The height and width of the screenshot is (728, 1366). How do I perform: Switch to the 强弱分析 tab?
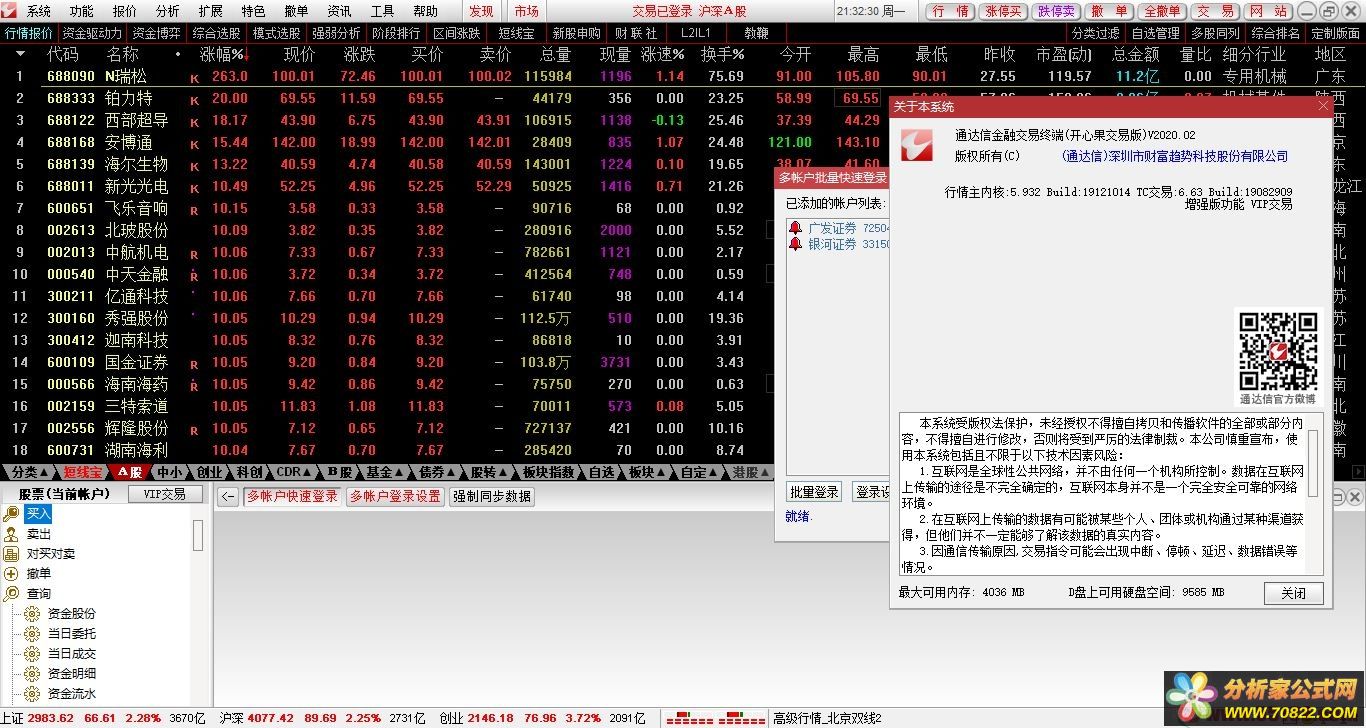click(336, 33)
